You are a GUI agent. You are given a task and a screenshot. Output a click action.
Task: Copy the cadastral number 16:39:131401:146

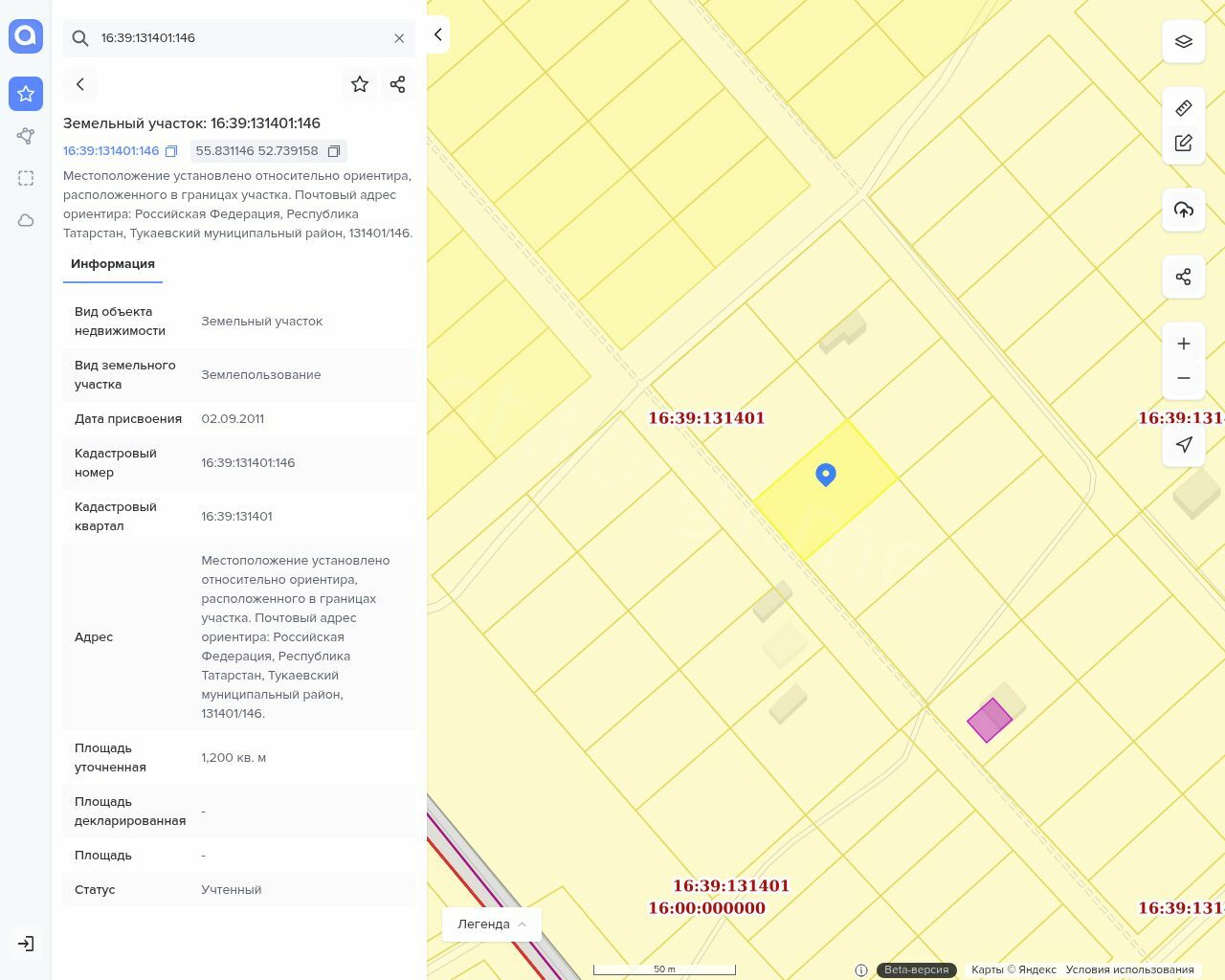tap(171, 151)
